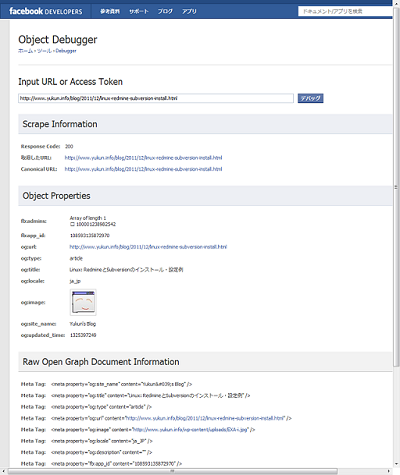Open the サポート navigation item
Screen dimensions: 400x475
click(x=139, y=11)
